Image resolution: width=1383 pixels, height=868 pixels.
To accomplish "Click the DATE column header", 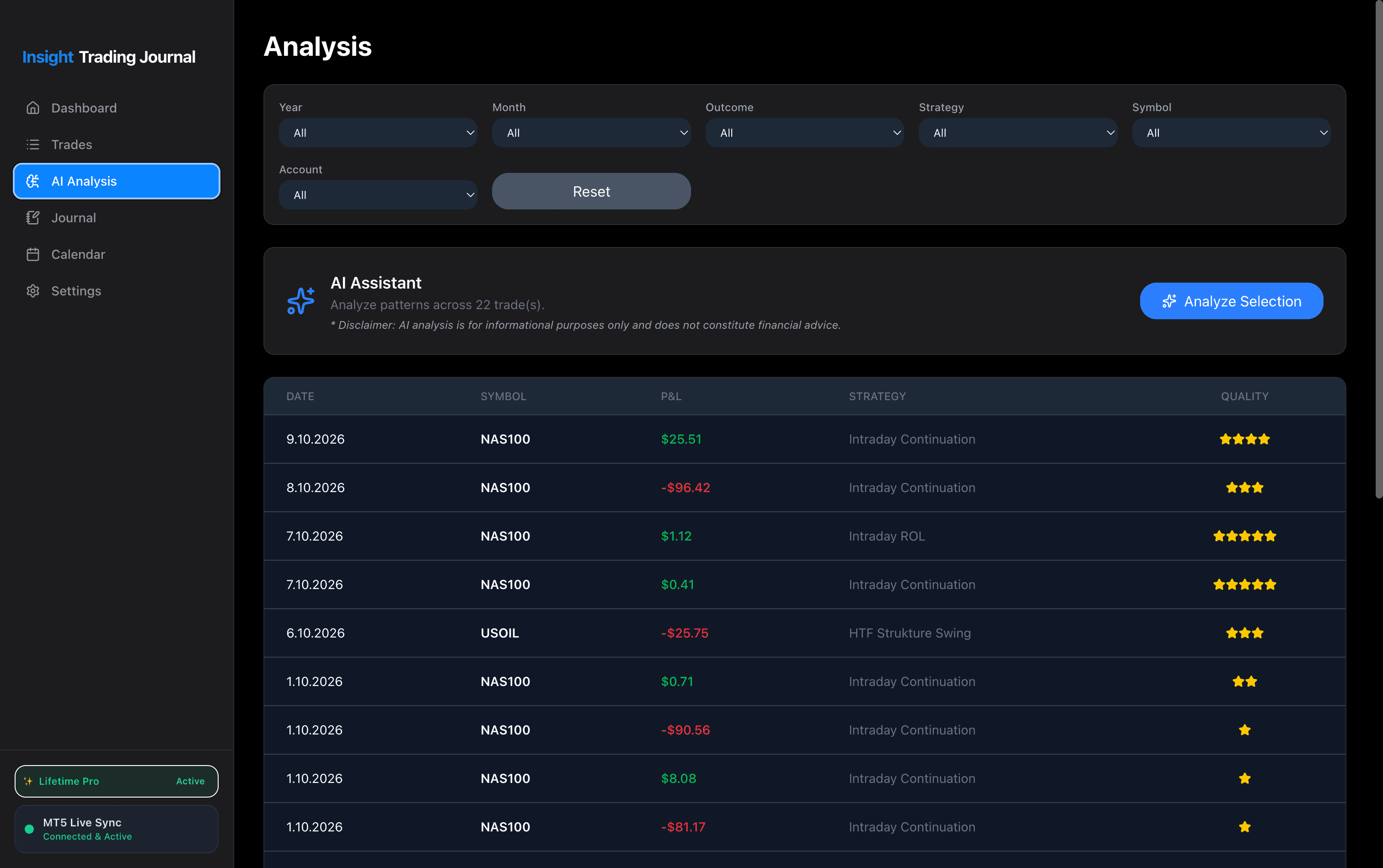I will click(300, 396).
